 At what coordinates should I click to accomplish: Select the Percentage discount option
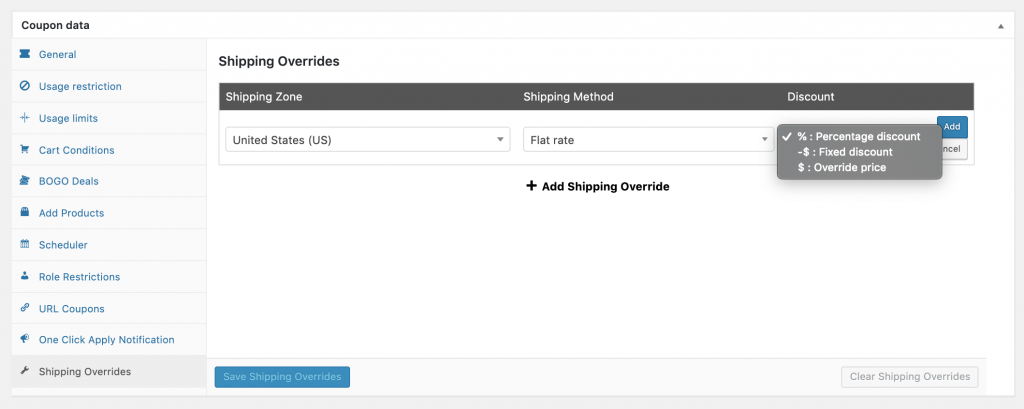click(858, 137)
